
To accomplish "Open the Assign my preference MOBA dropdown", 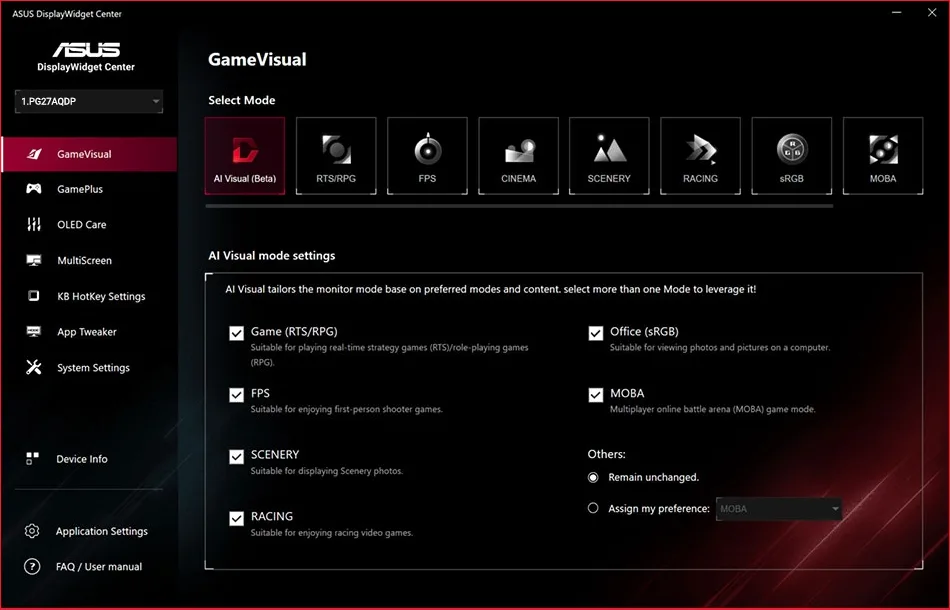I will click(779, 509).
